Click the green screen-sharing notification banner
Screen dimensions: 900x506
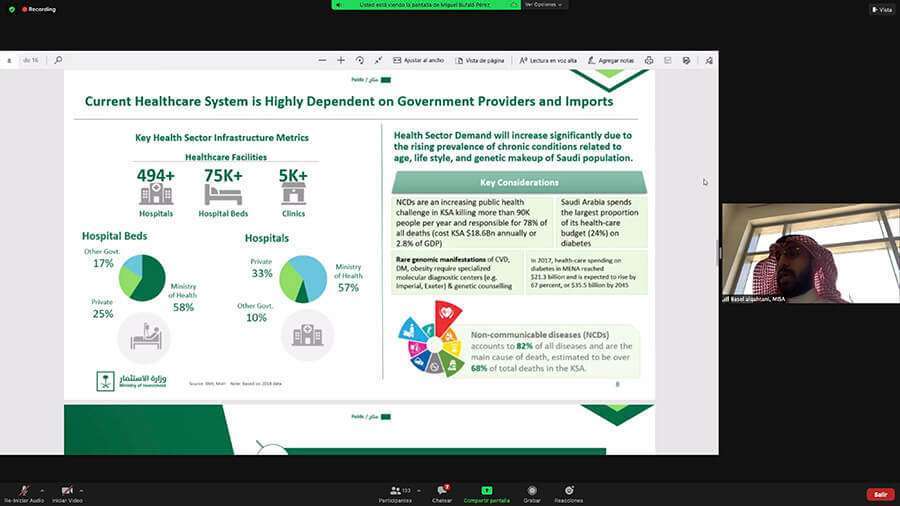[x=426, y=5]
